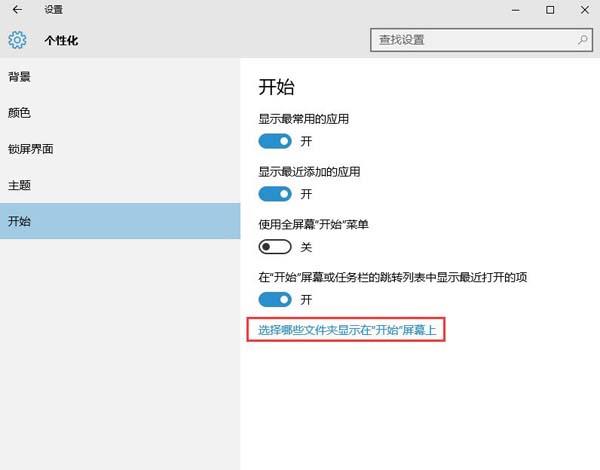Click the back arrow in title bar

[x=16, y=10]
